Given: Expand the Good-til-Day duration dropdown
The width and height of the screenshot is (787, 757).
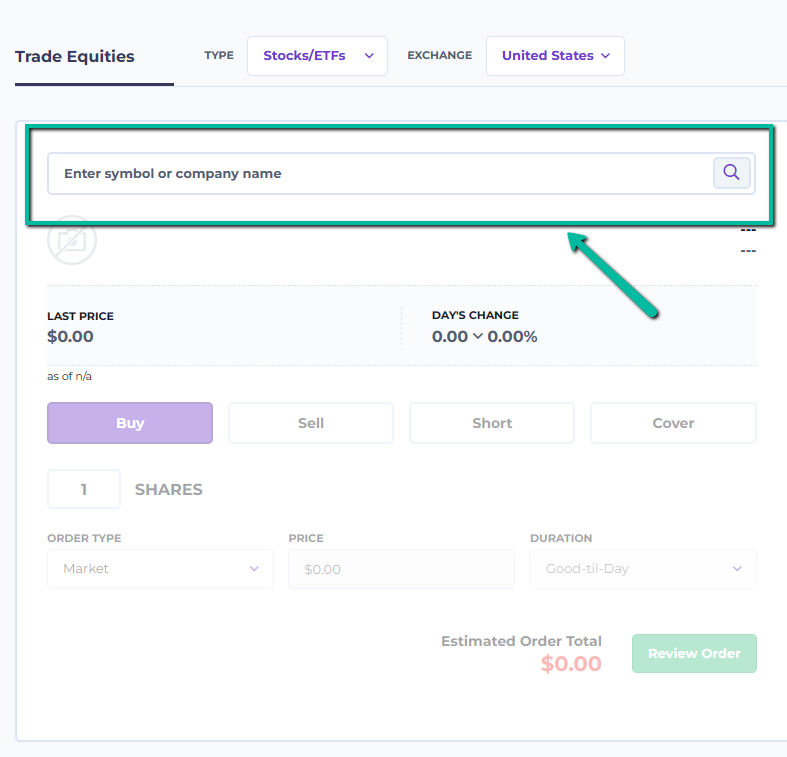Looking at the screenshot, I should point(643,569).
